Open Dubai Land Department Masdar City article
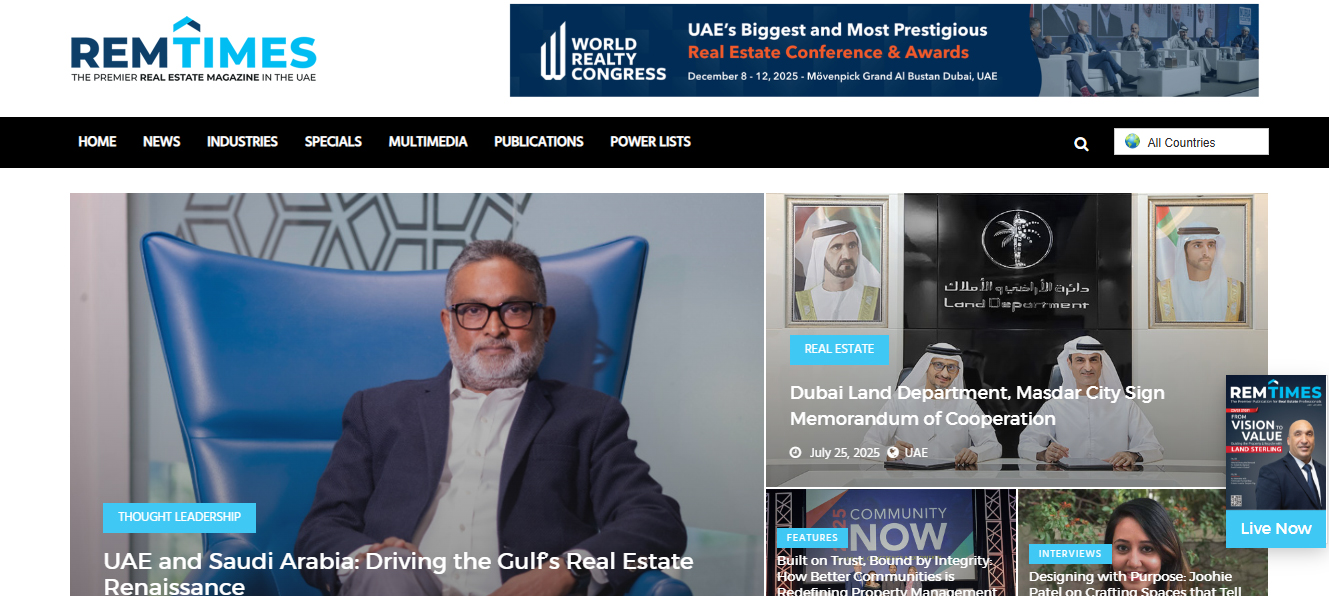Viewport: 1329px width, 596px height. tap(977, 406)
